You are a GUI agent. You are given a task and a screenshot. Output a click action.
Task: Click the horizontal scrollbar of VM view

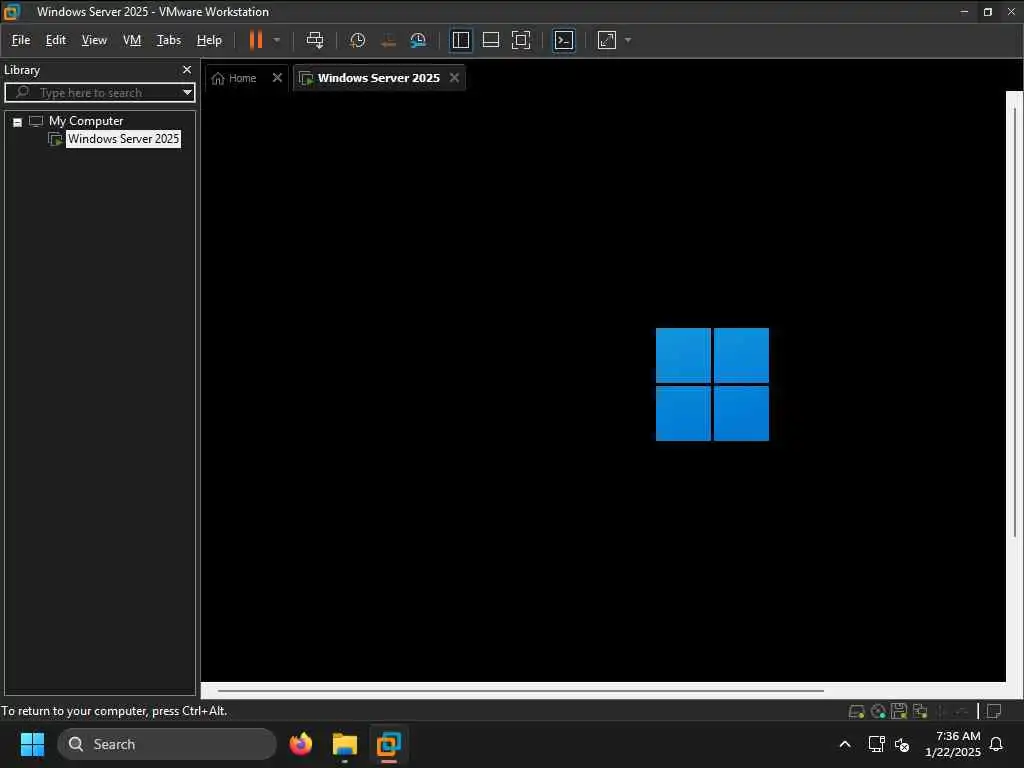(x=520, y=690)
